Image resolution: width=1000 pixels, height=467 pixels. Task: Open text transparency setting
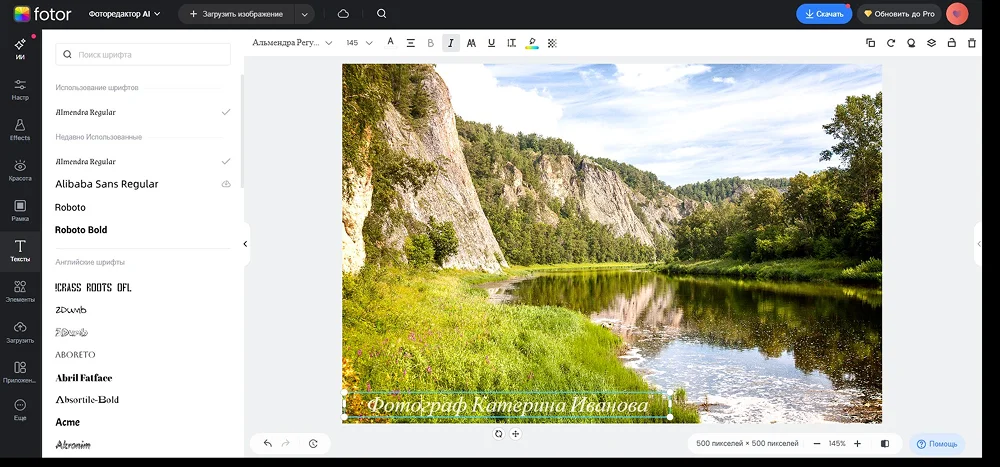coord(552,43)
